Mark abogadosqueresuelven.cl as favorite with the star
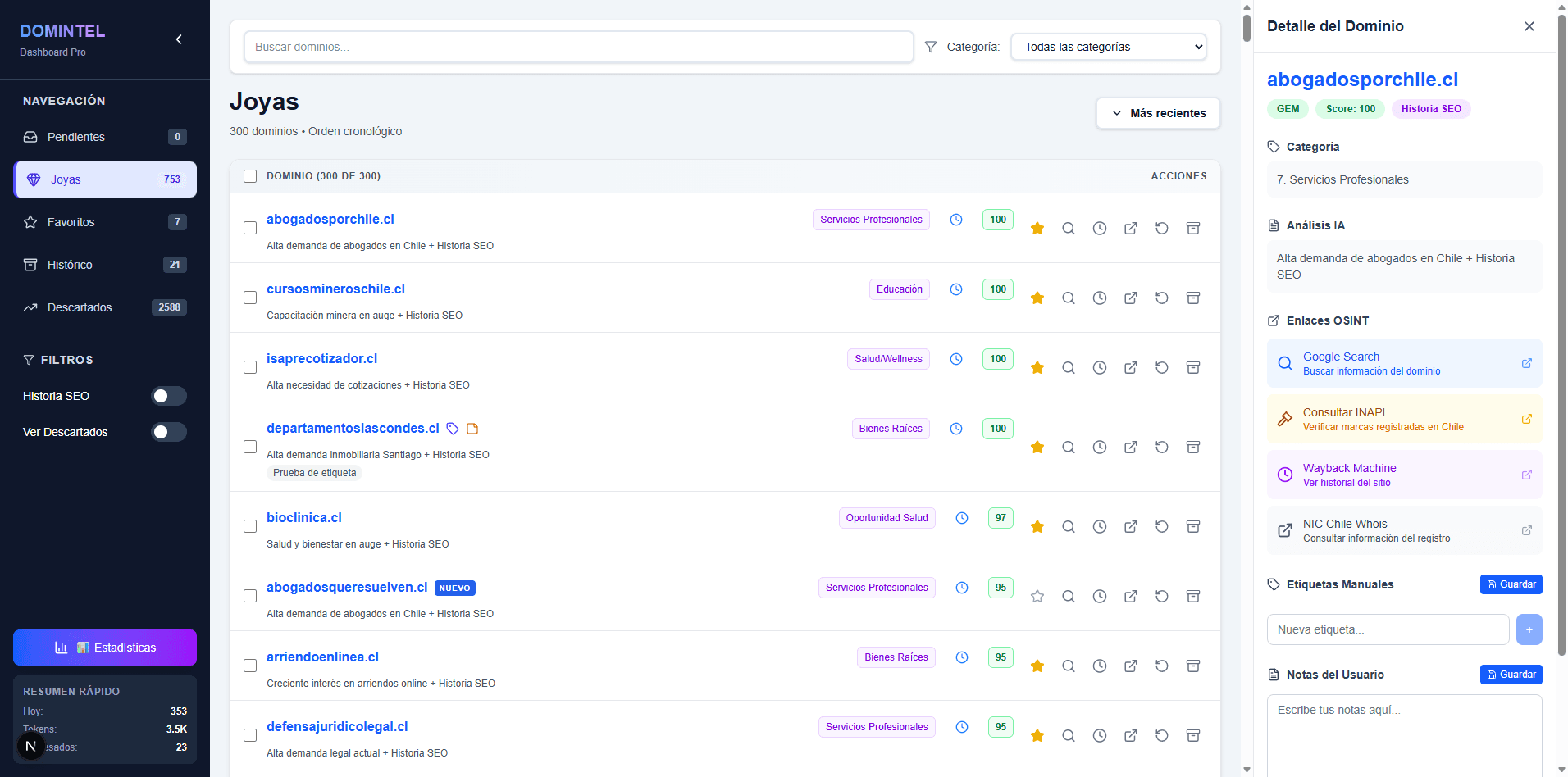 tap(1037, 596)
